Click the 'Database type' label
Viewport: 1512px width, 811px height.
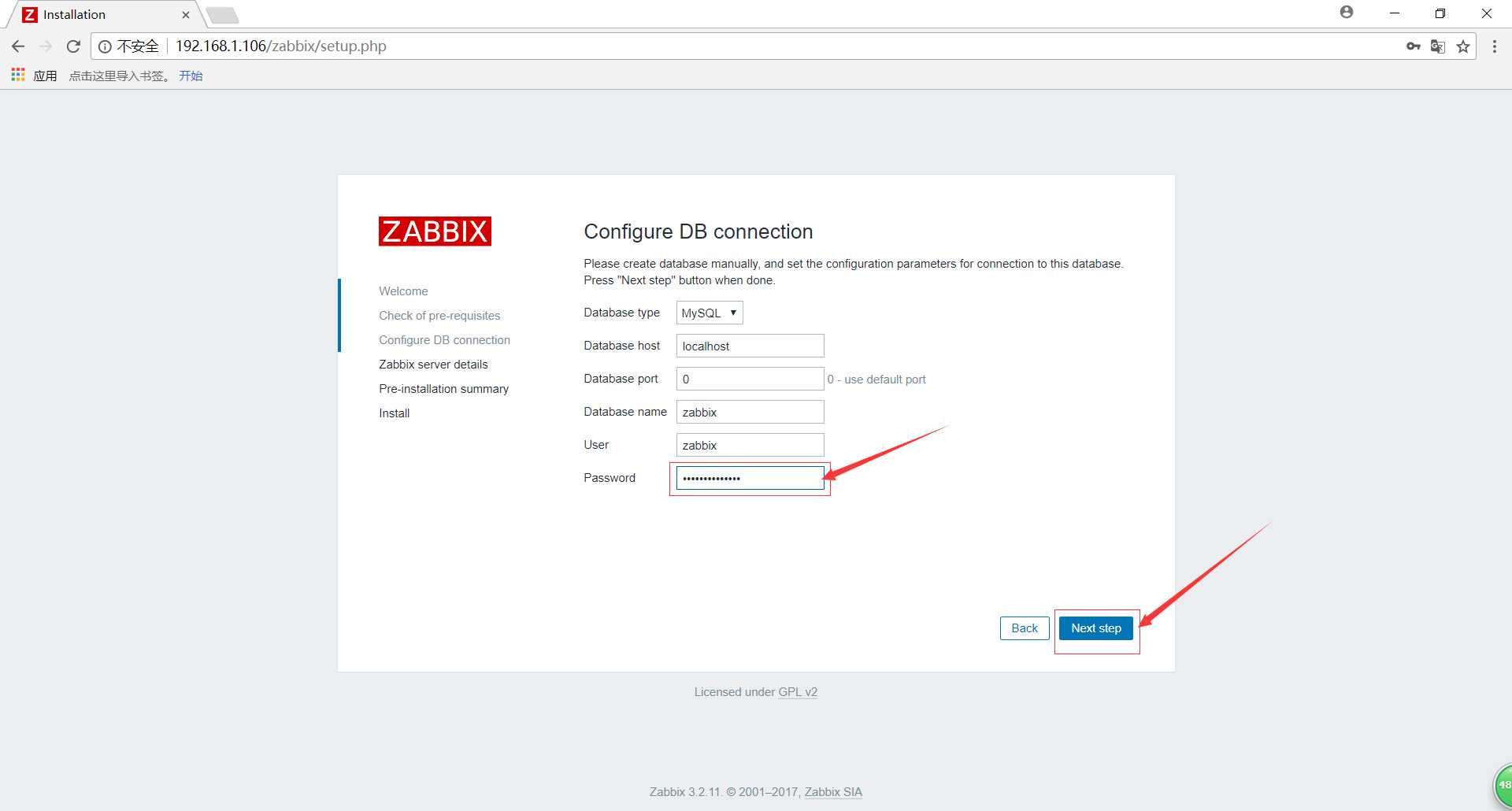(621, 313)
